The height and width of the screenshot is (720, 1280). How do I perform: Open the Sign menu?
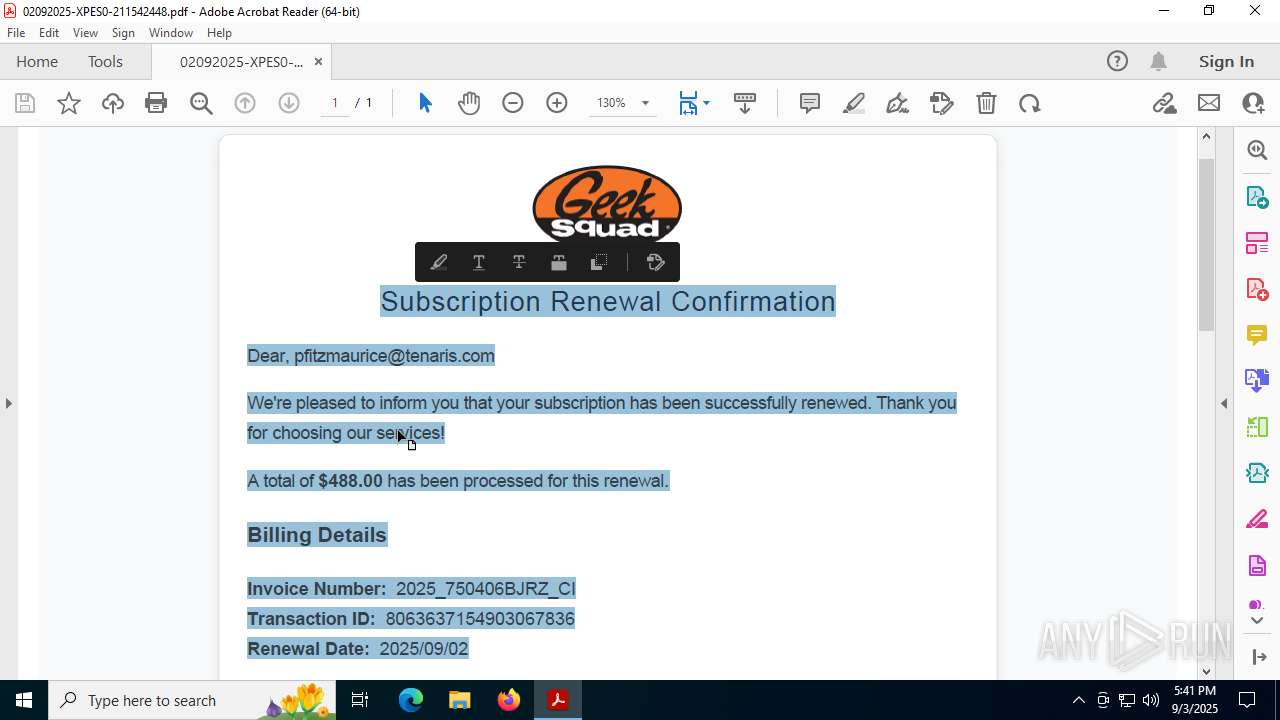[123, 33]
